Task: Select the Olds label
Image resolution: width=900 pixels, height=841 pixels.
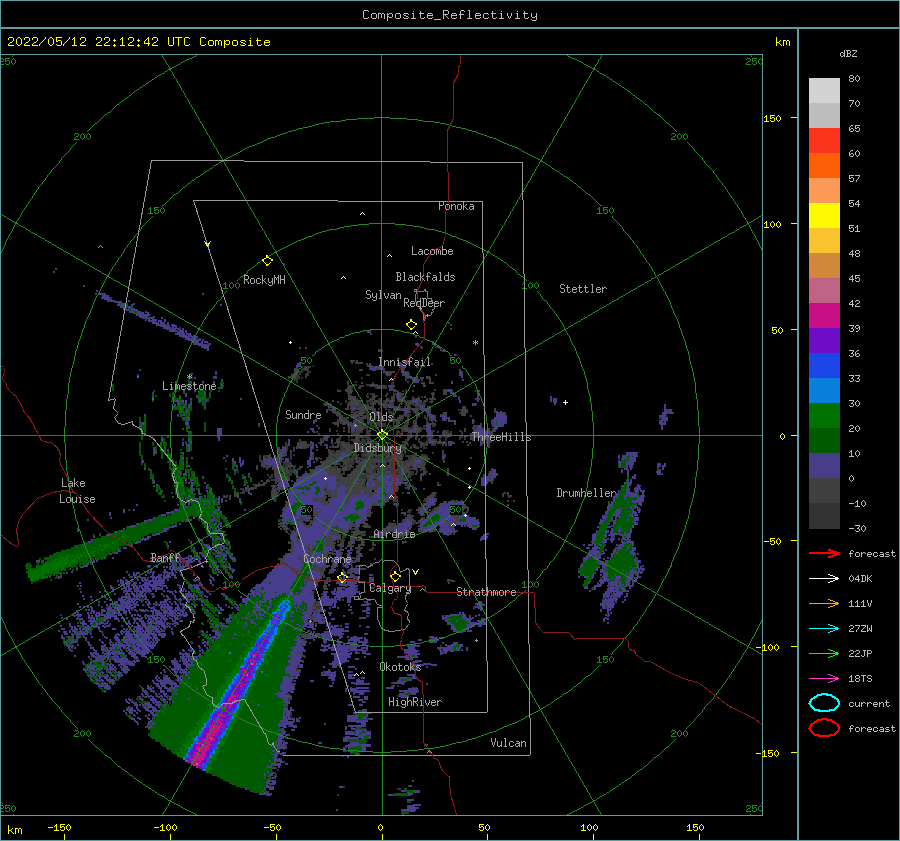Action: (x=381, y=417)
